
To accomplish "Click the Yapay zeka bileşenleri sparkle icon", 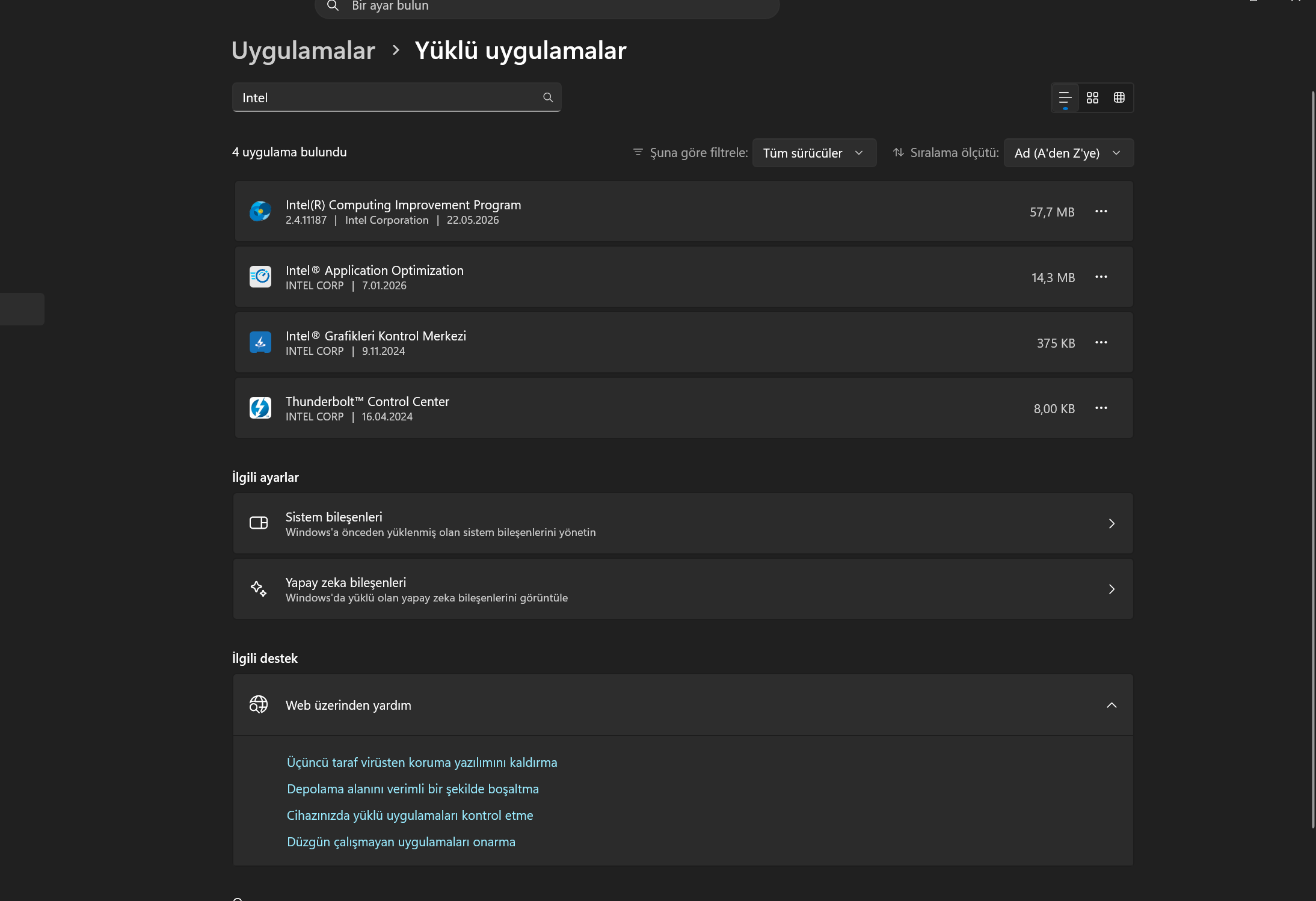I will pos(259,588).
